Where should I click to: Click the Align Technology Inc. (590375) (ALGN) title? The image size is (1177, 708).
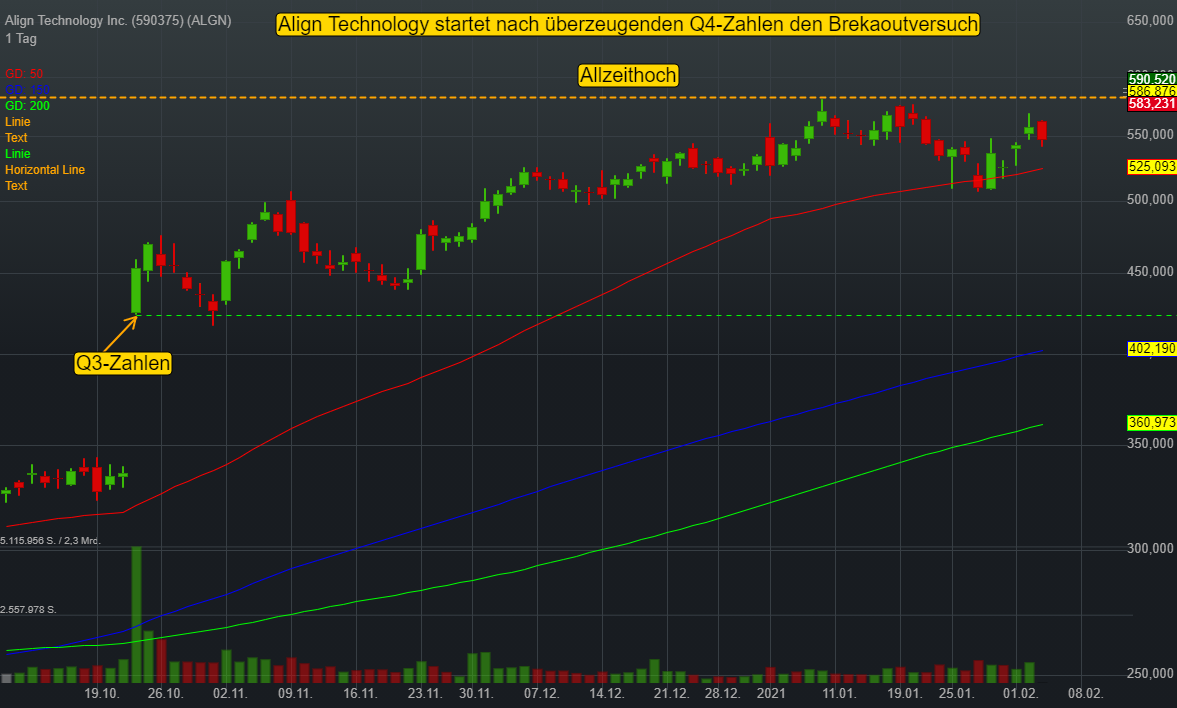[118, 20]
